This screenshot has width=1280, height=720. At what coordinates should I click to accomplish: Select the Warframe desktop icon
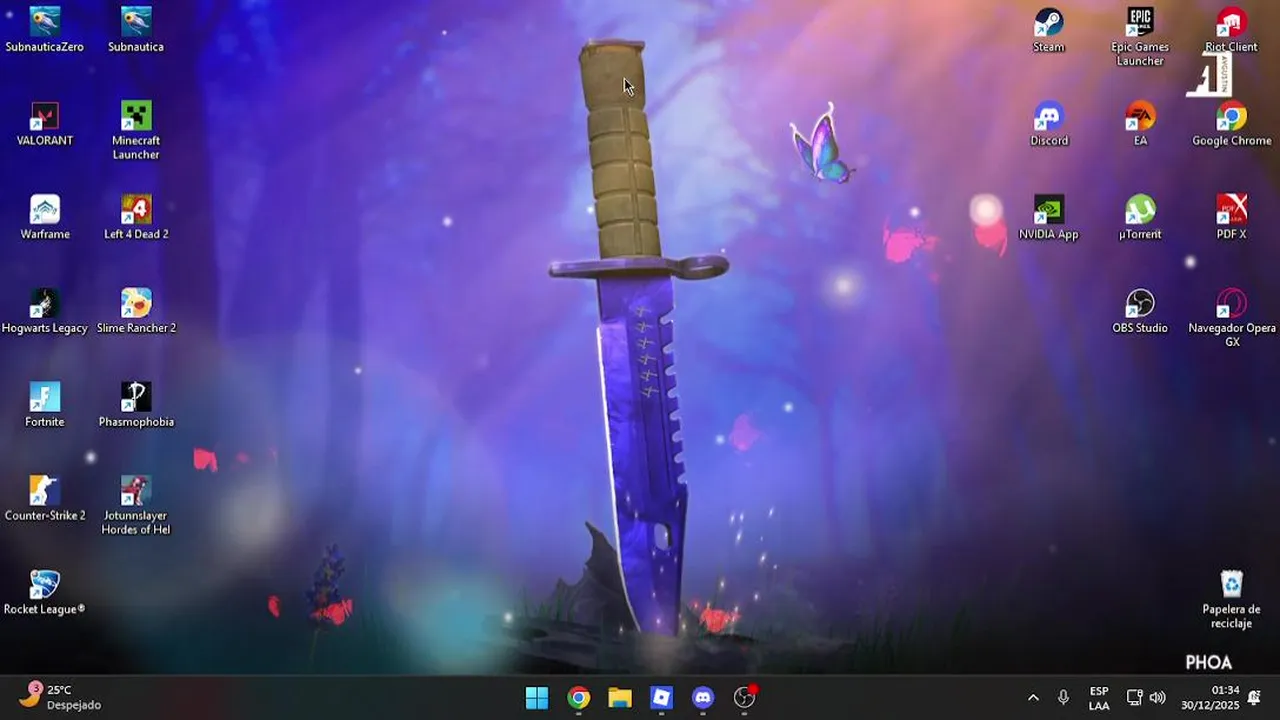click(44, 218)
